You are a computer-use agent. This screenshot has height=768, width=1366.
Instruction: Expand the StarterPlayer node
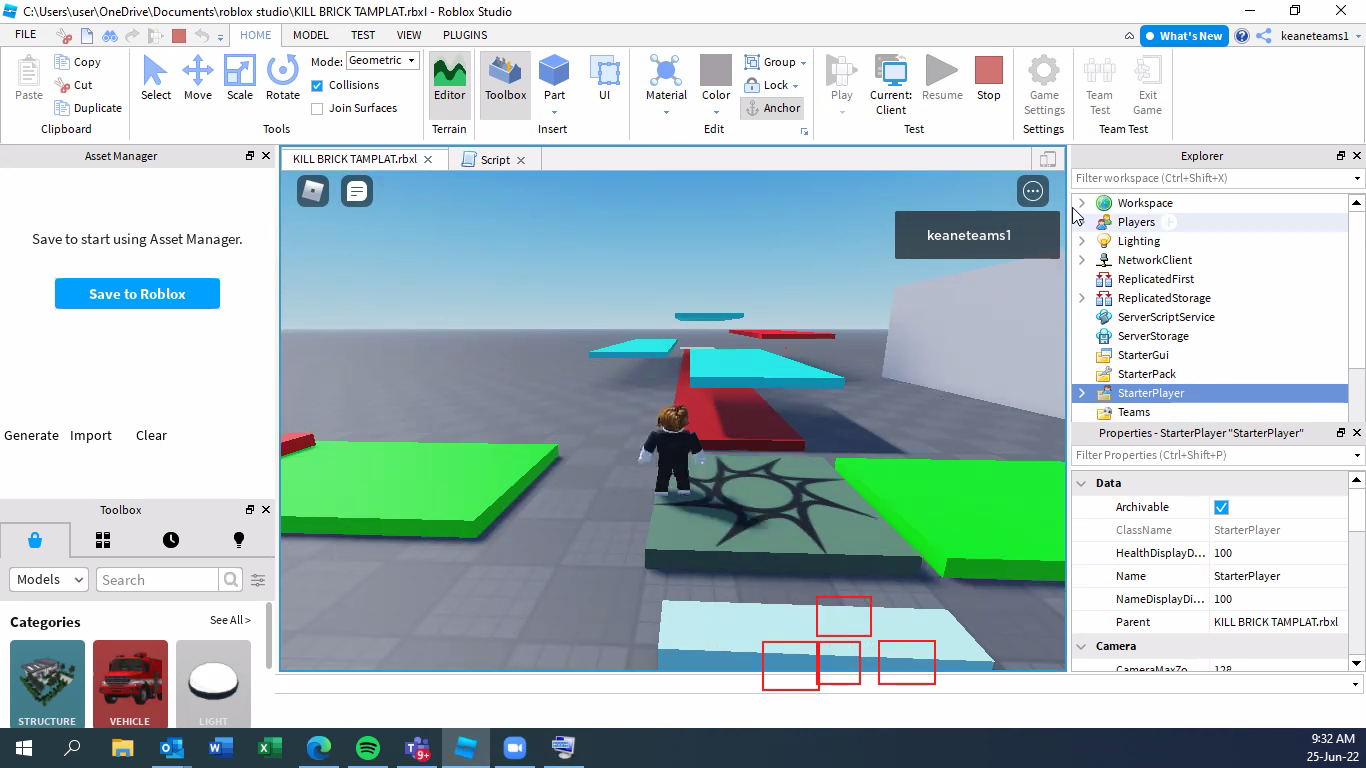1081,393
